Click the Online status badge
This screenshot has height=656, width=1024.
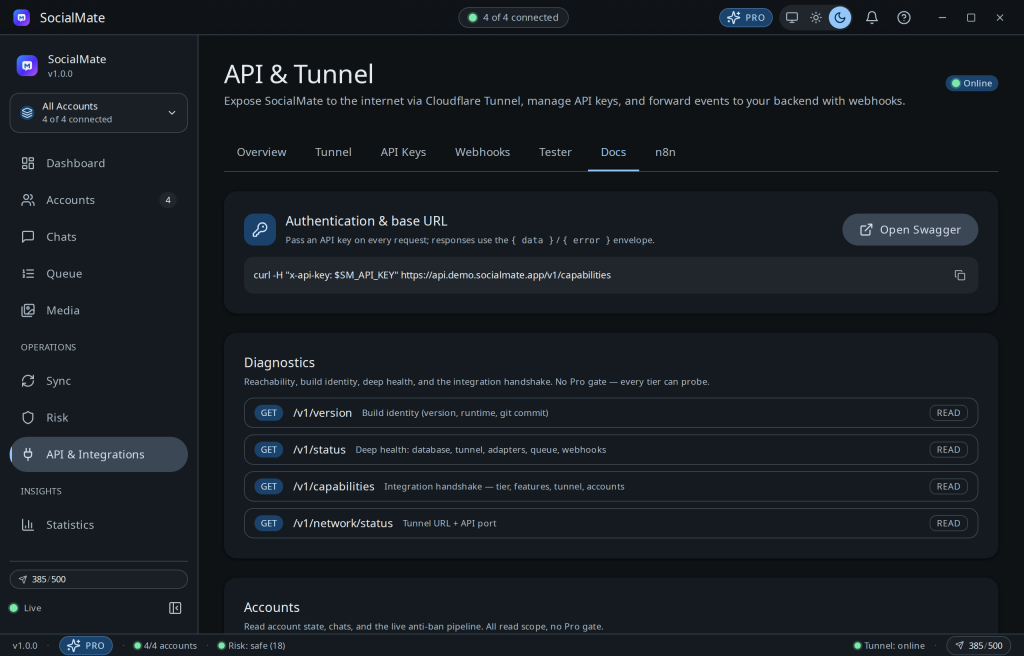972,83
